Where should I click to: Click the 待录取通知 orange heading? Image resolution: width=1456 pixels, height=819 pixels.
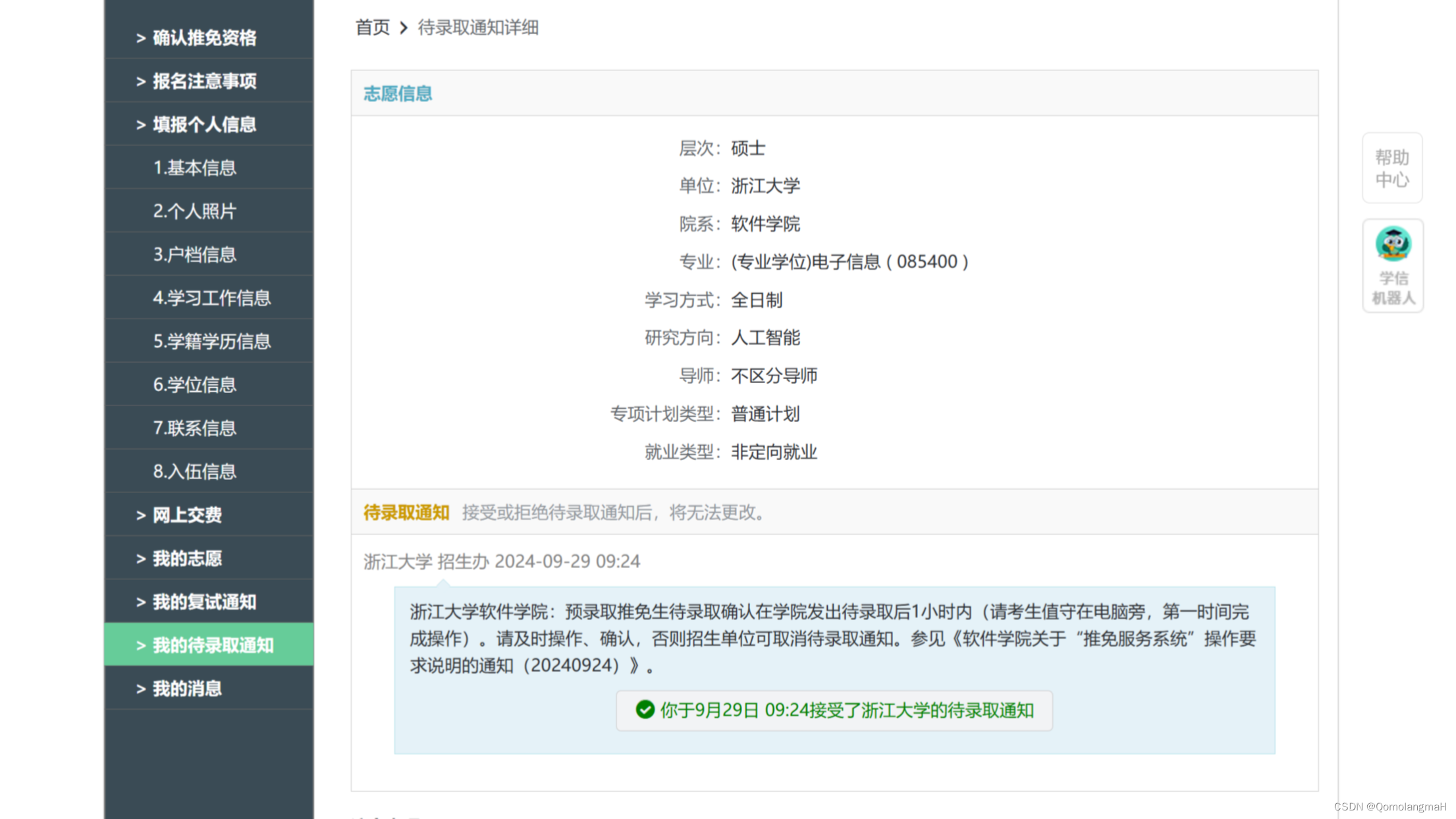coord(406,512)
